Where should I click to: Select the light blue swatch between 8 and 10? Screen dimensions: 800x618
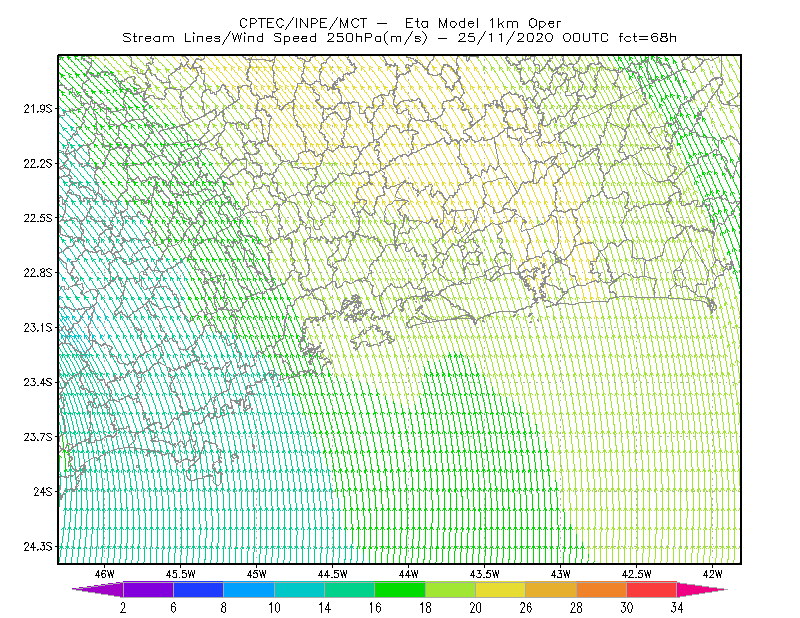click(249, 589)
